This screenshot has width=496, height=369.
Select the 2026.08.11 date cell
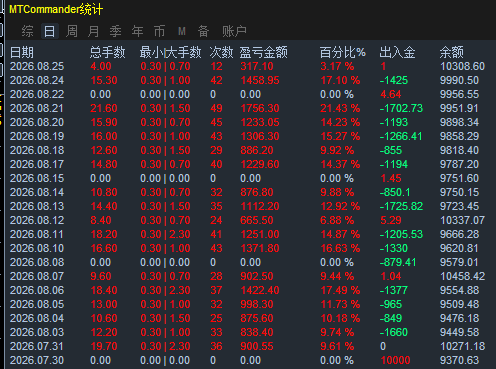(37, 234)
